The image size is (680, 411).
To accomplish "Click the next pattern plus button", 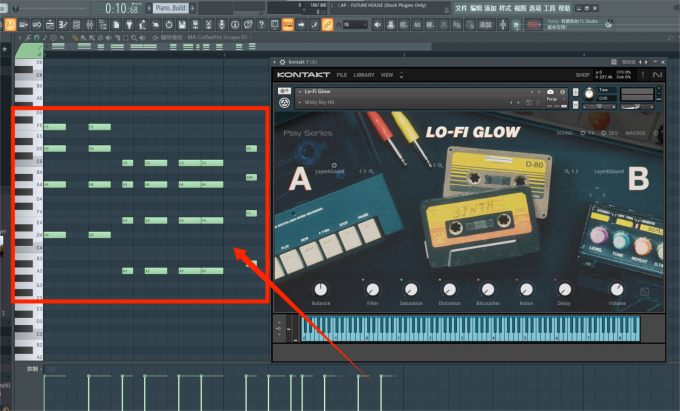I will 193,8.
